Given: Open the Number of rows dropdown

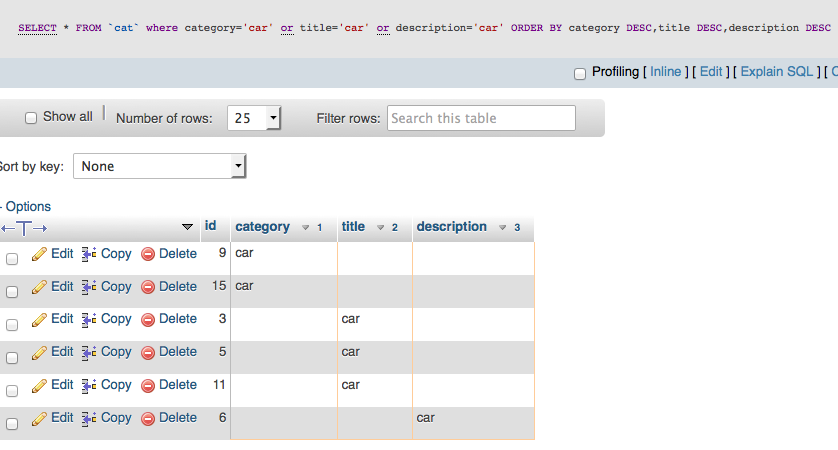Looking at the screenshot, I should pos(254,118).
